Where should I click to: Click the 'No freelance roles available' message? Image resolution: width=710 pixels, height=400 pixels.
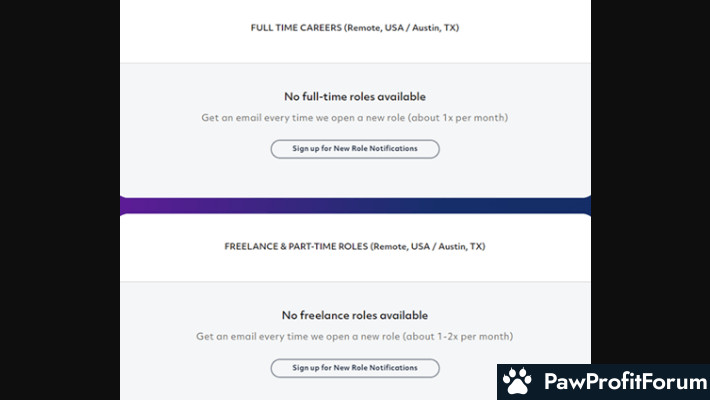(355, 315)
